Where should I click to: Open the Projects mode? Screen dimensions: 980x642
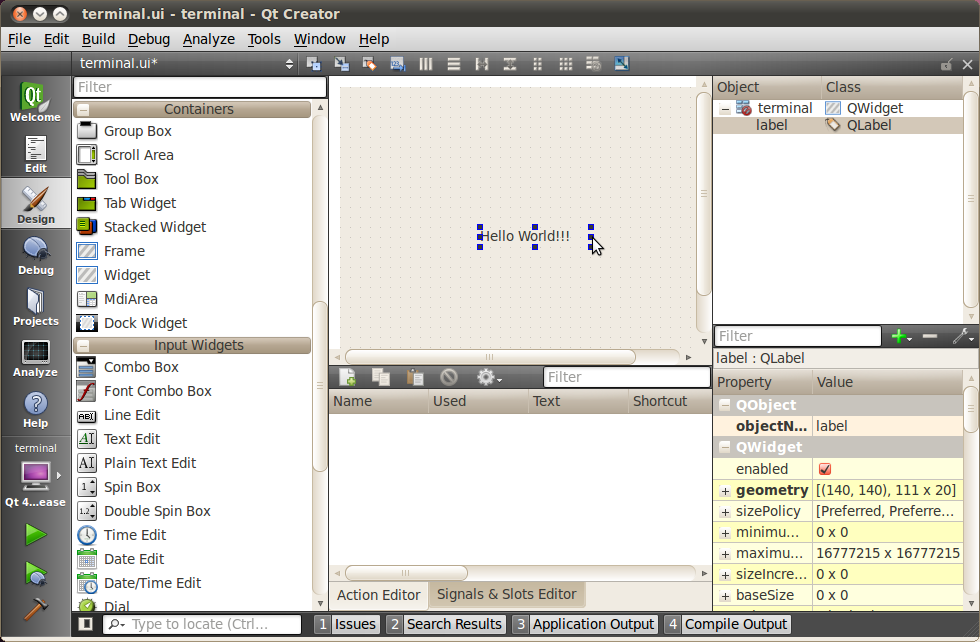35,307
